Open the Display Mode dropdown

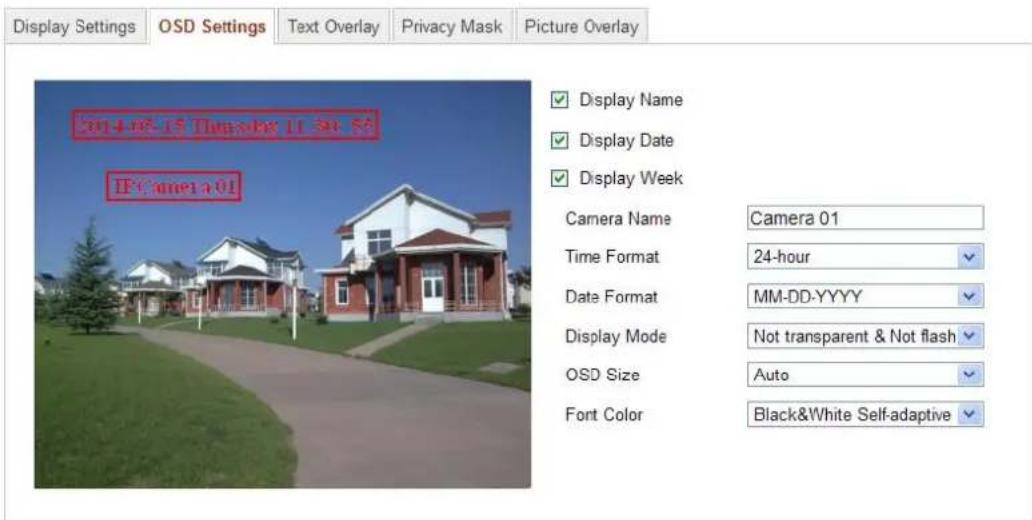point(865,336)
